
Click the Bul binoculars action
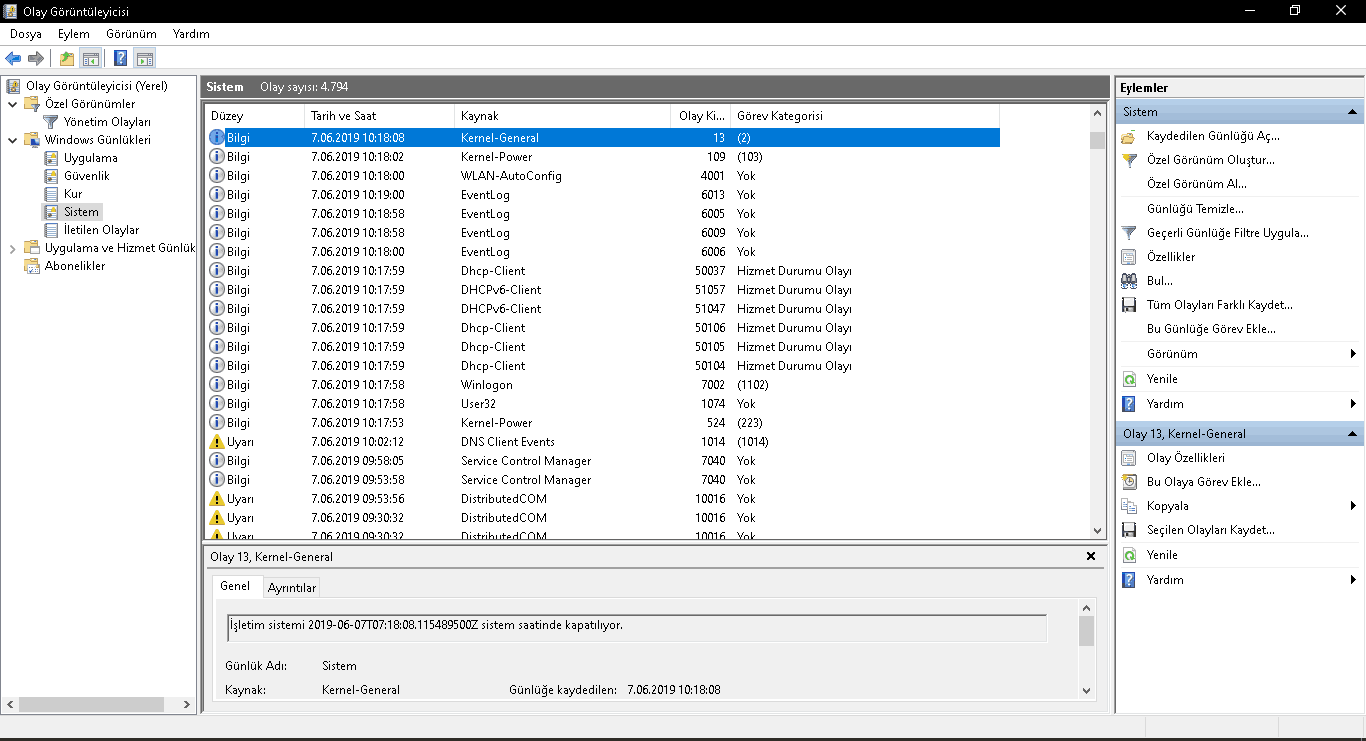(1160, 281)
